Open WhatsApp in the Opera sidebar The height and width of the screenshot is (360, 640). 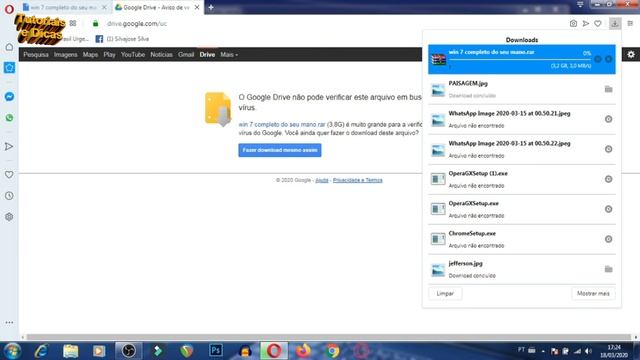pyautogui.click(x=9, y=118)
